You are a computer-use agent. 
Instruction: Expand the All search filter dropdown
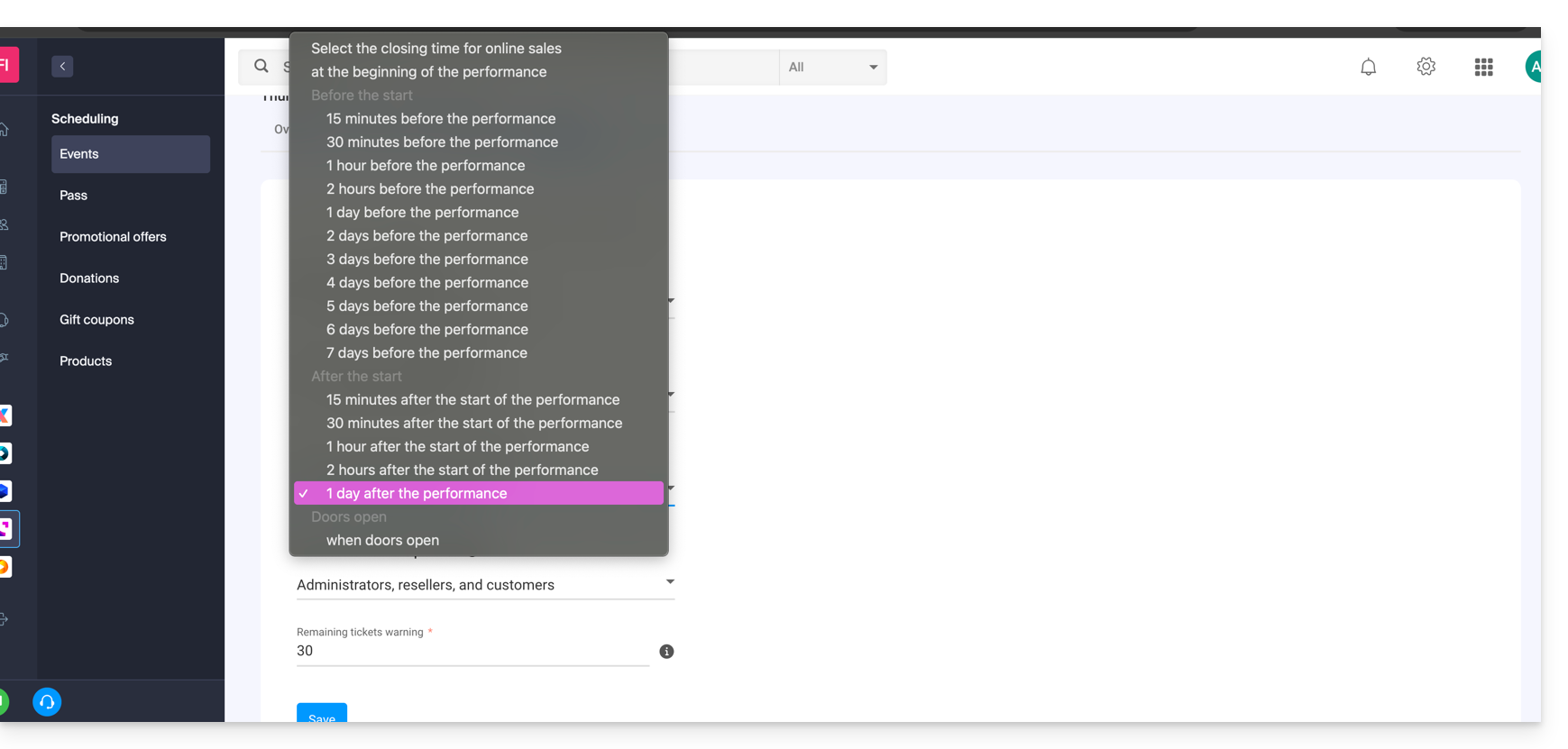[832, 67]
